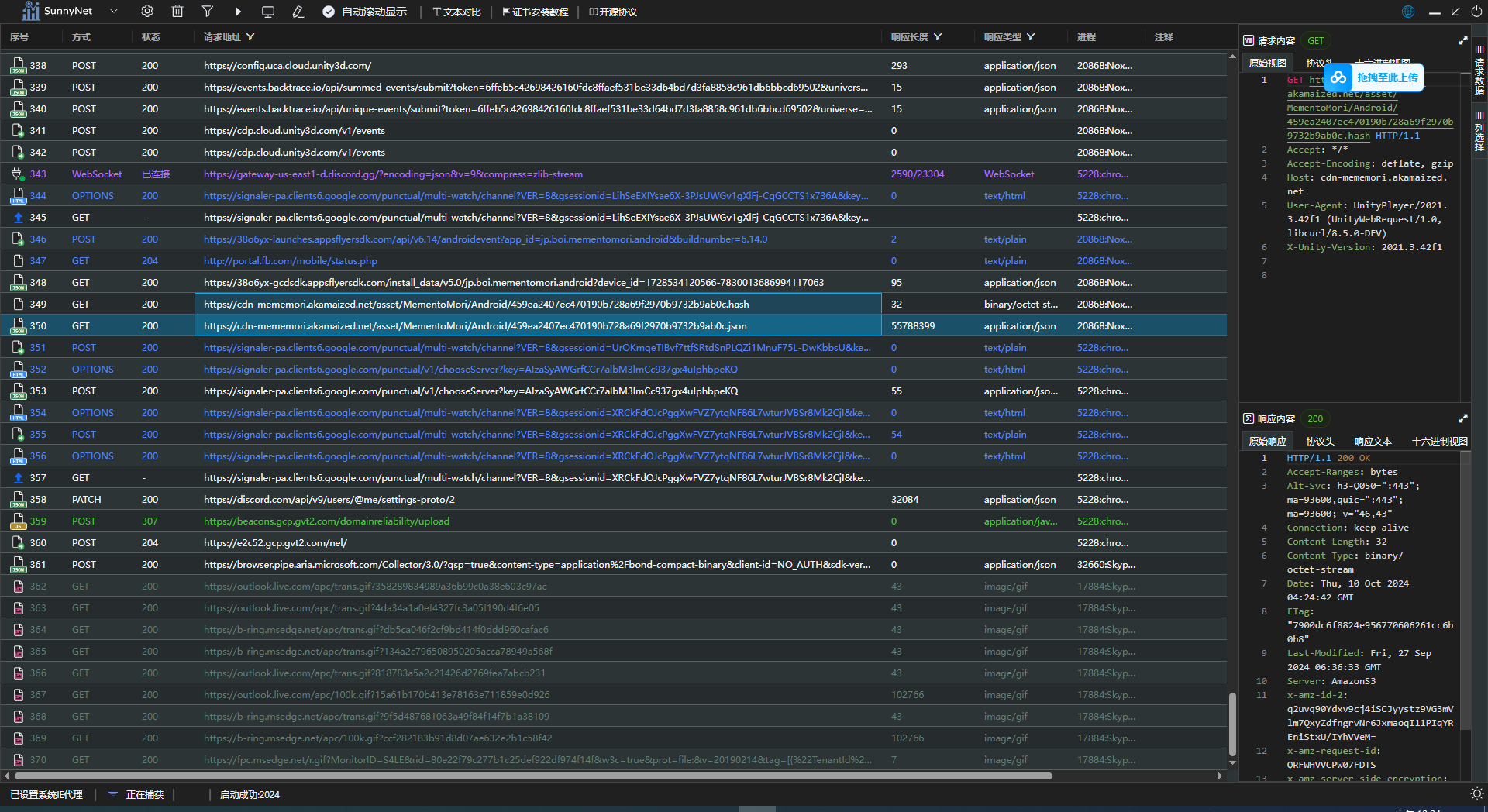Screen dimensions: 1488x812
Task: Click the play start-capture icon
Action: (238, 12)
